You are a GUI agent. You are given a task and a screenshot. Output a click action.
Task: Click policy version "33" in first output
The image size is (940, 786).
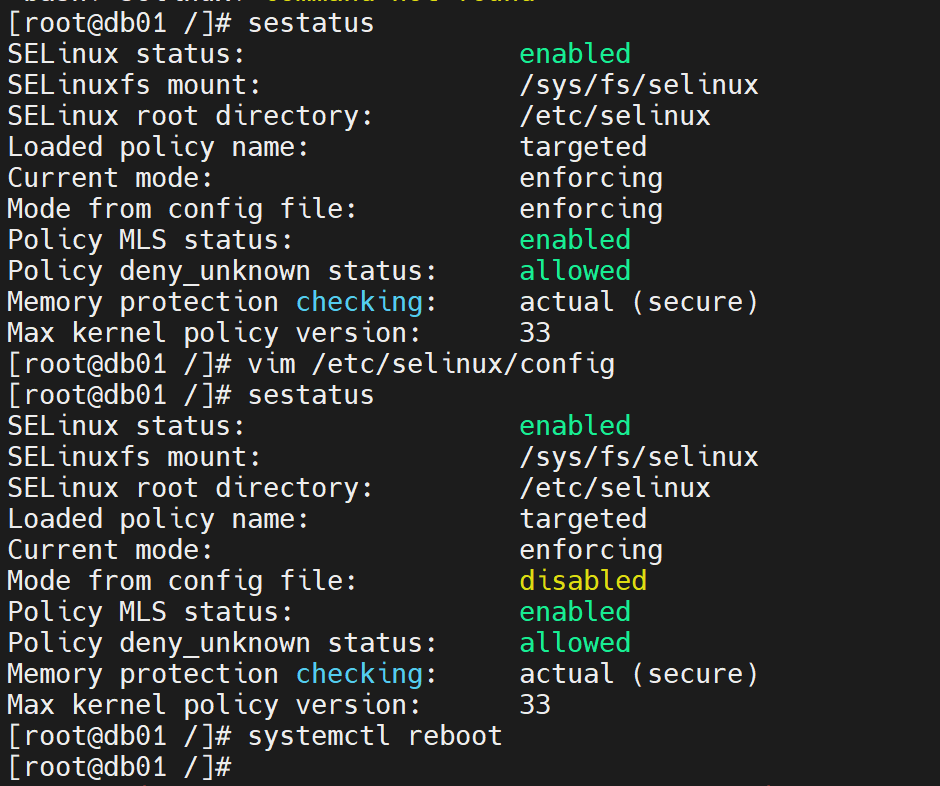pyautogui.click(x=535, y=333)
